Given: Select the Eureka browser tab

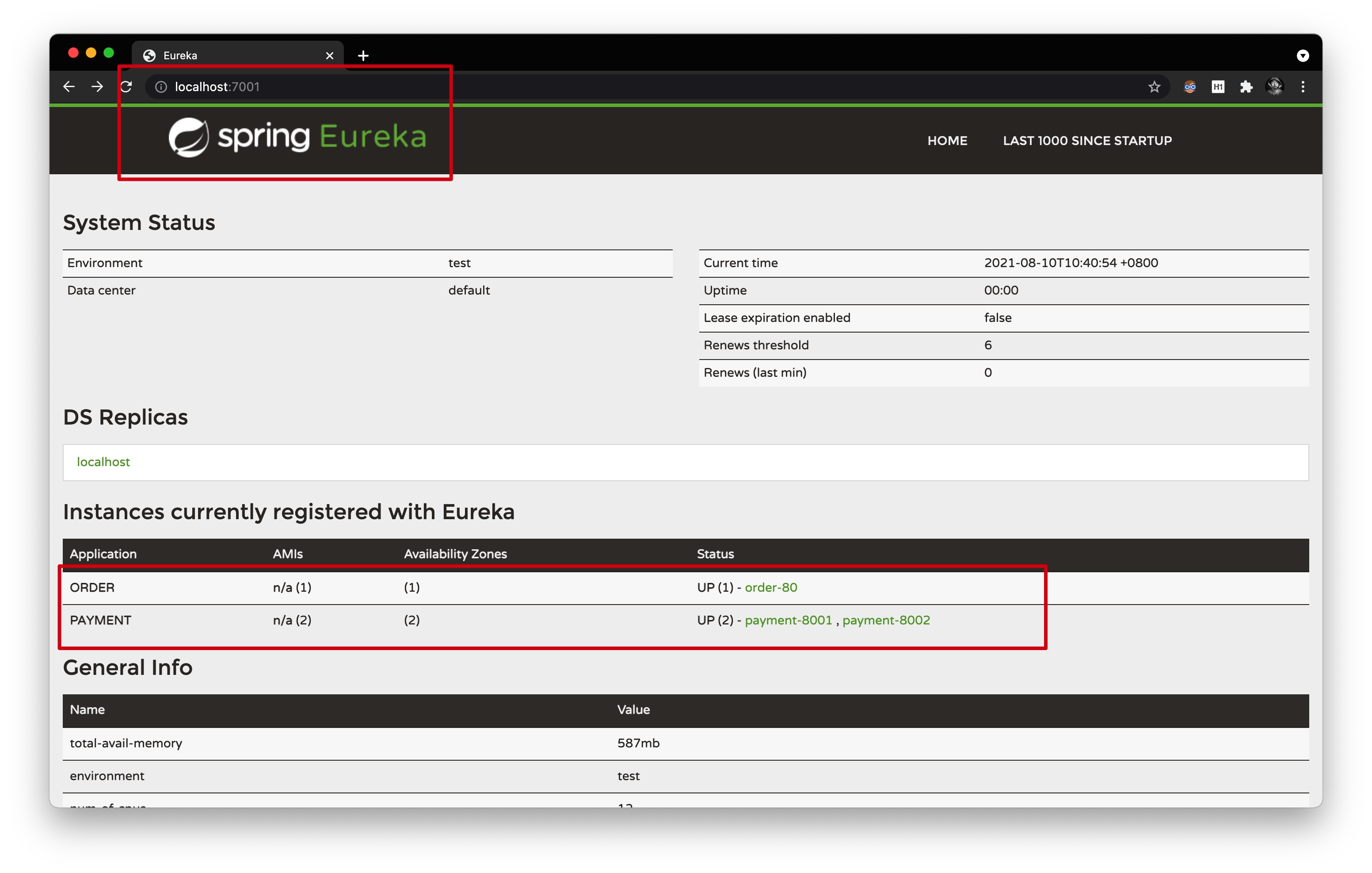Looking at the screenshot, I should pyautogui.click(x=237, y=55).
